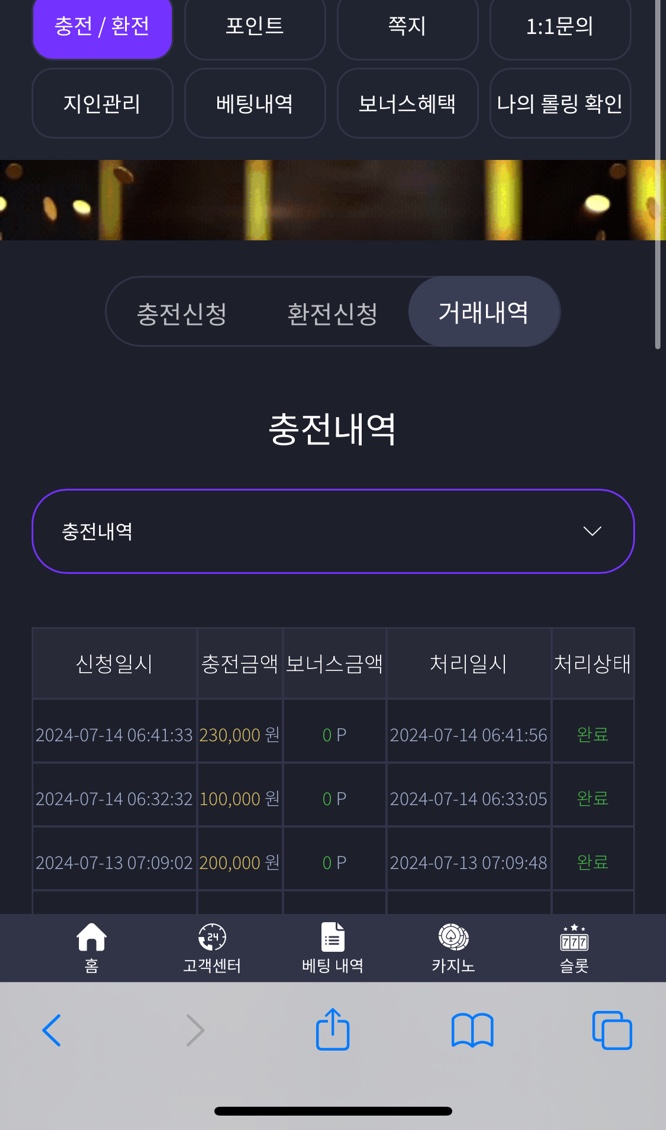
Task: Open the 보너스혜택 button
Action: coord(407,103)
